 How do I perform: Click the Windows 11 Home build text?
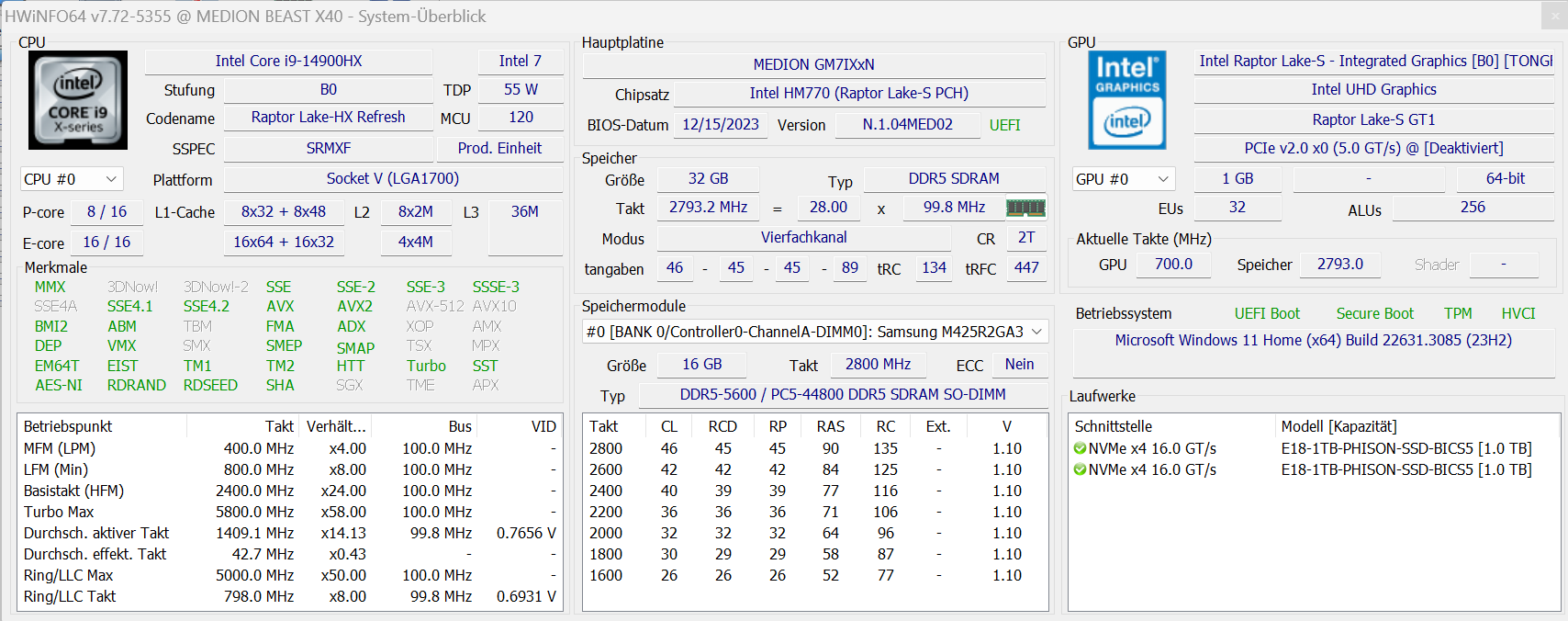point(1314,340)
